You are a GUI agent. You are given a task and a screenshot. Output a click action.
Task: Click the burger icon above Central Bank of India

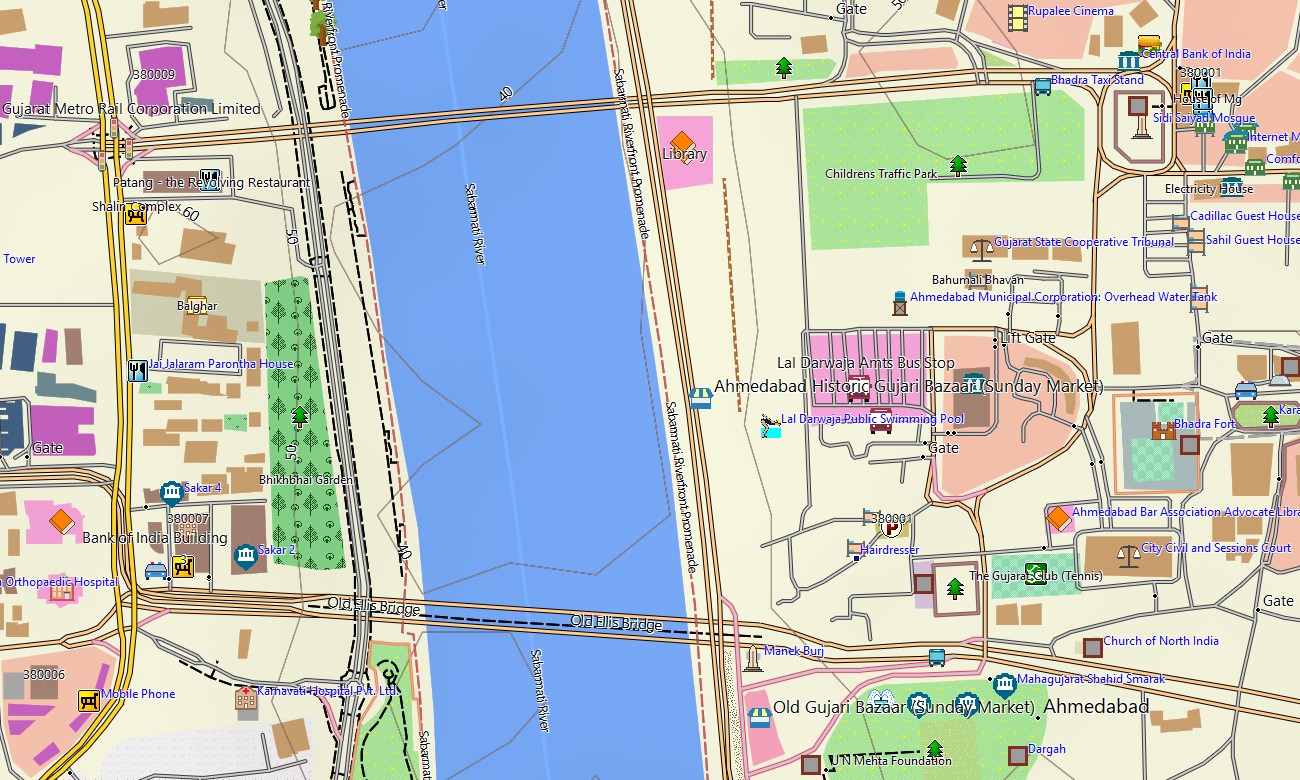tap(1149, 44)
